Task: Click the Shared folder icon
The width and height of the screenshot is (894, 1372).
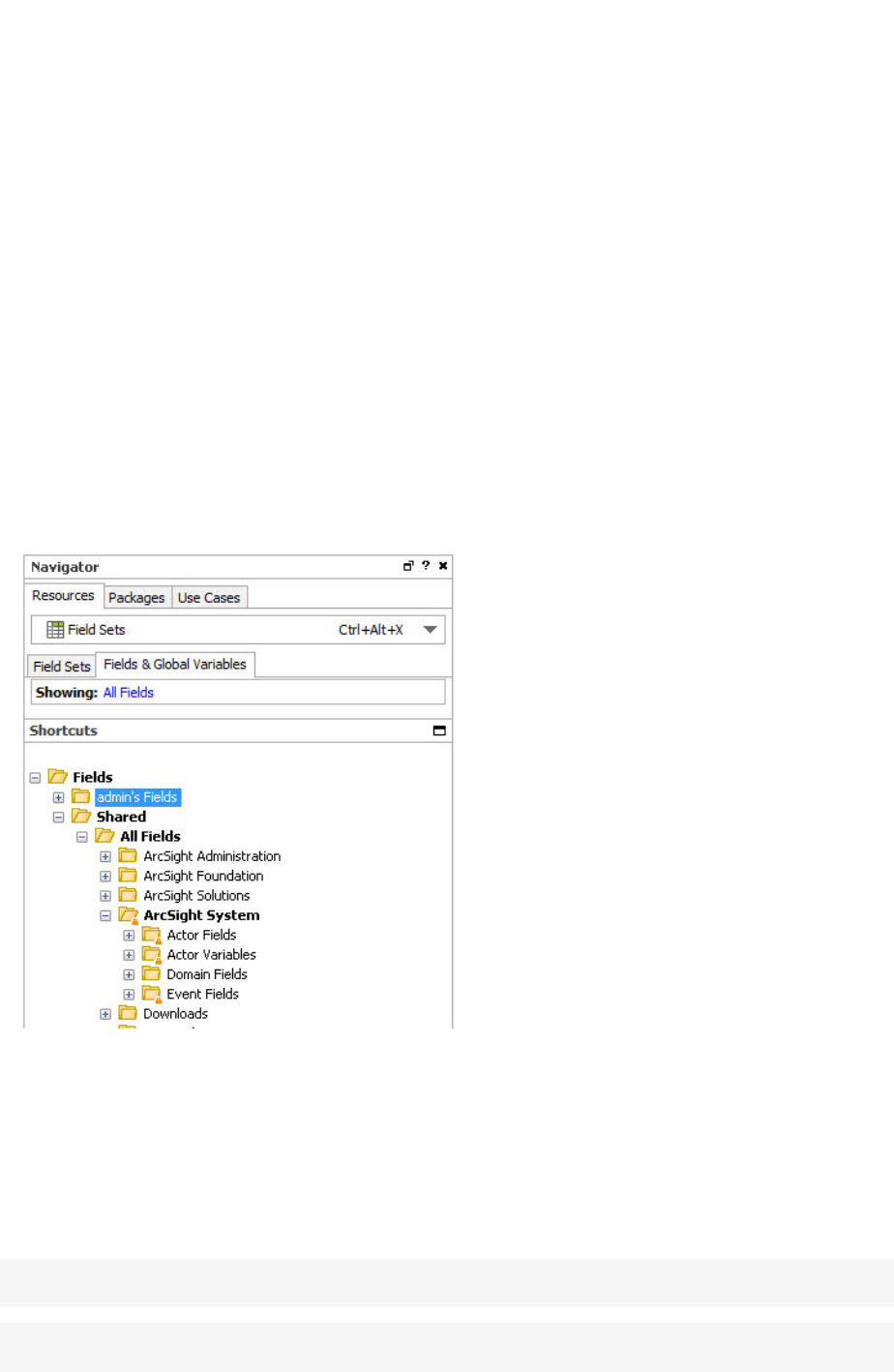Action: point(81,817)
